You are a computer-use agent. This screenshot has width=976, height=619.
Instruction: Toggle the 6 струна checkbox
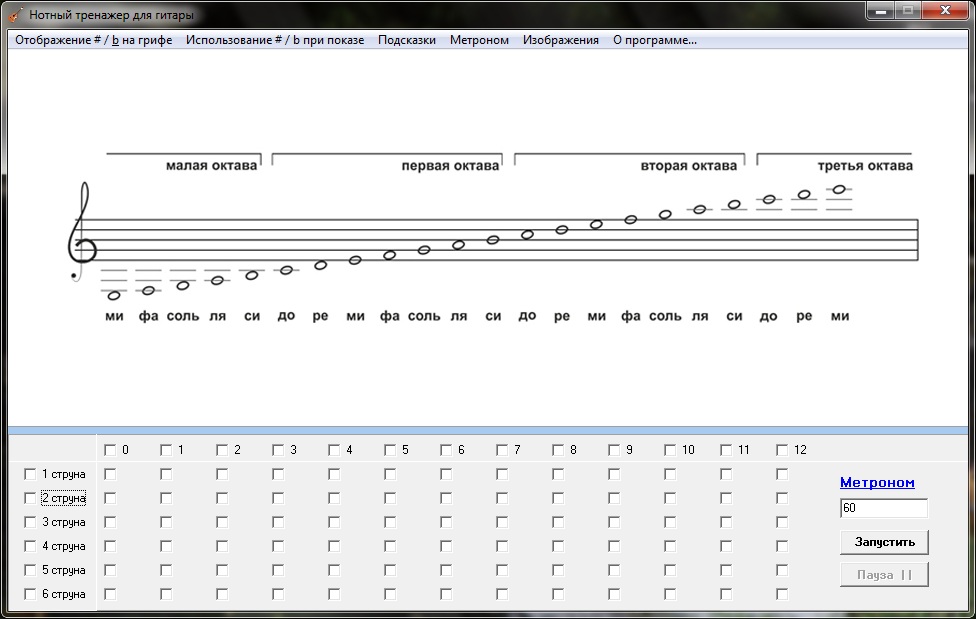pyautogui.click(x=29, y=594)
